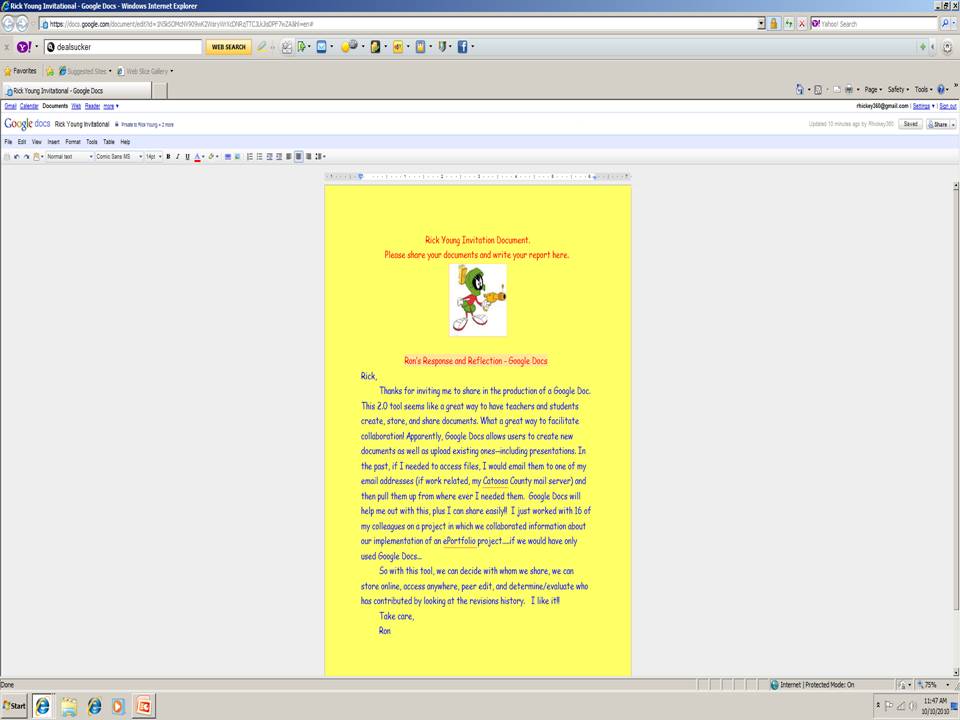Open the PowerPoint icon in the taskbar
This screenshot has height=720, width=960.
click(x=144, y=707)
